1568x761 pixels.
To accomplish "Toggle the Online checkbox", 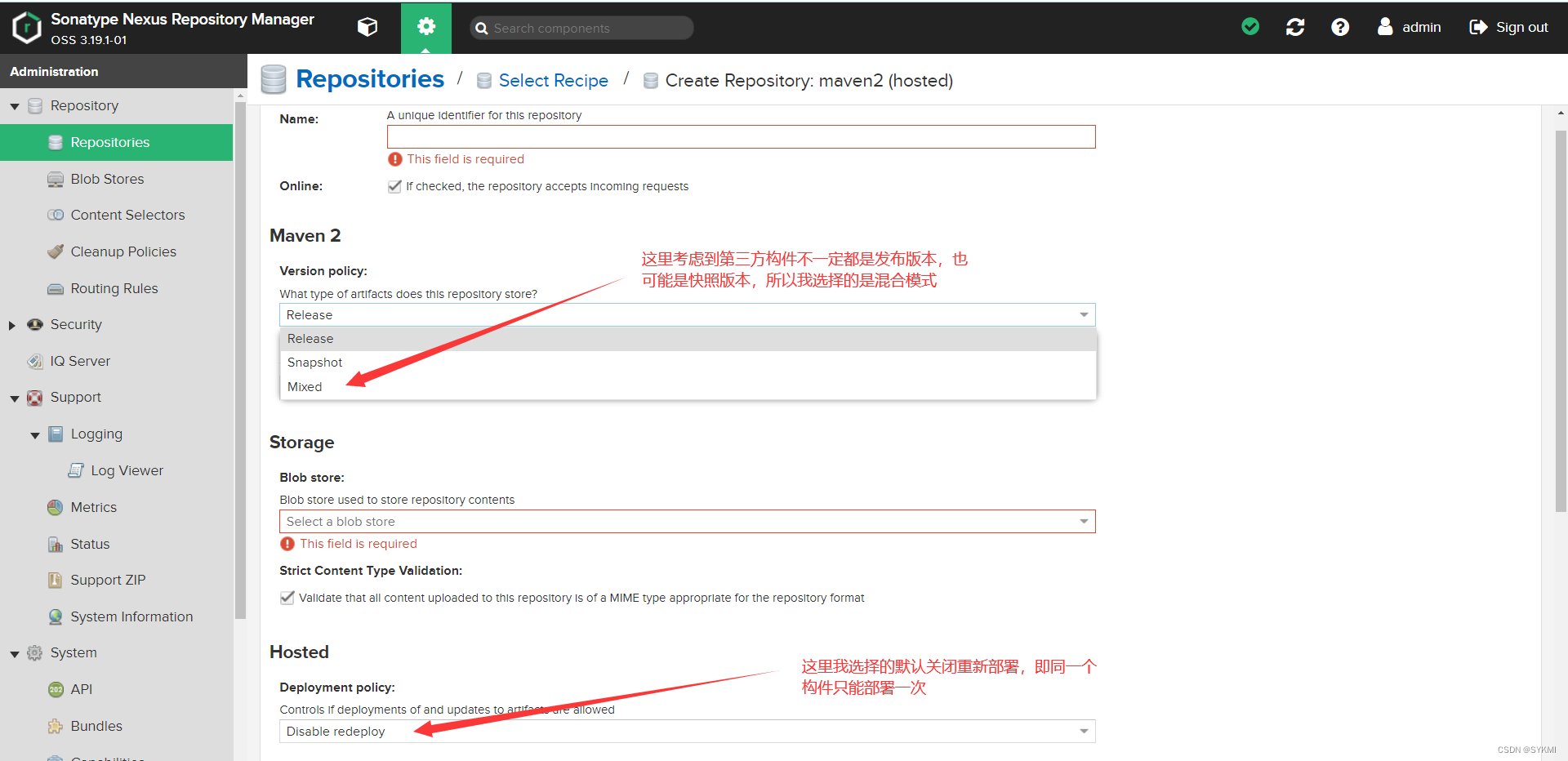I will (x=394, y=186).
